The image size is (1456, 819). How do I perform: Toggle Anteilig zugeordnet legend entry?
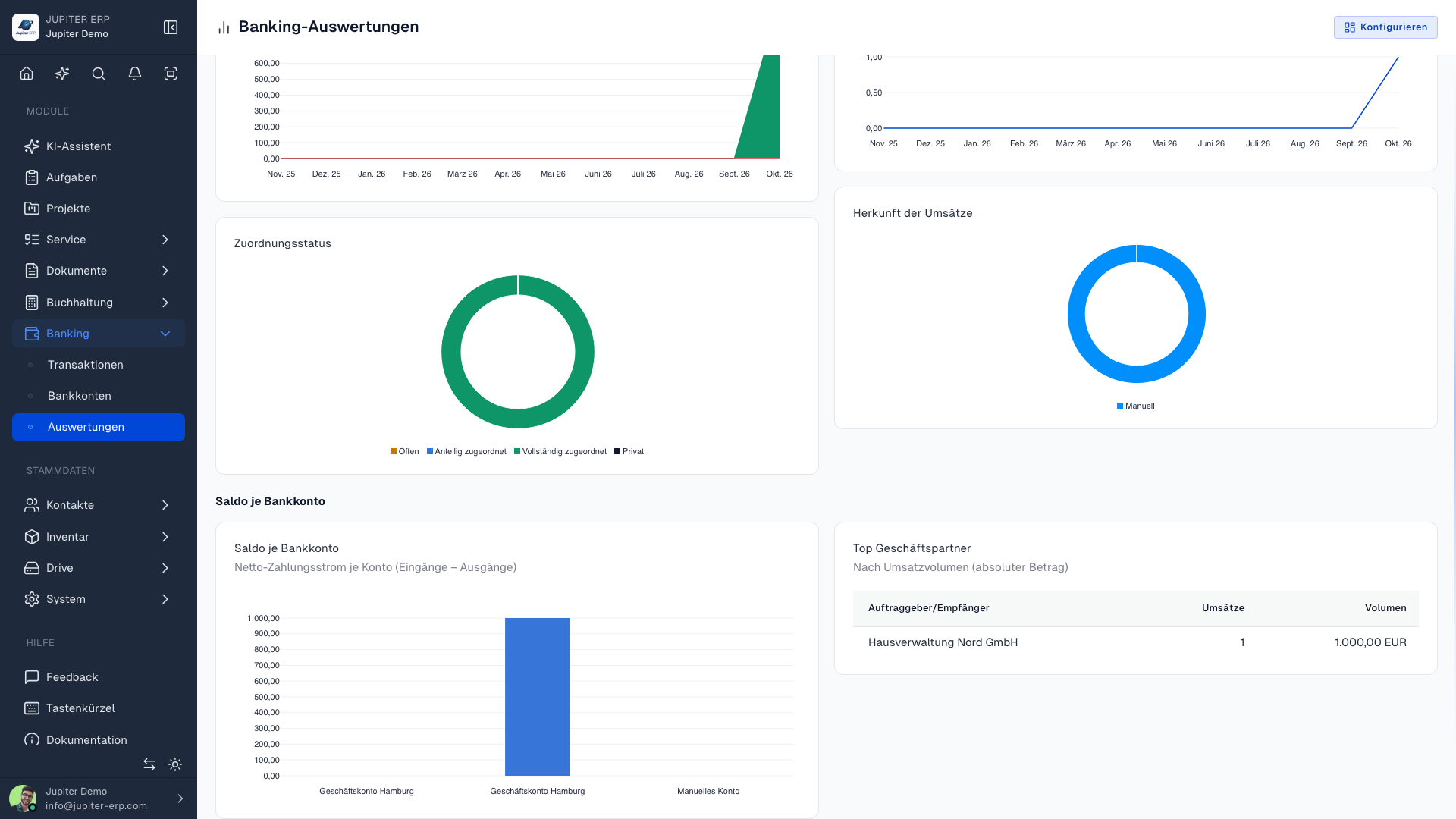466,451
